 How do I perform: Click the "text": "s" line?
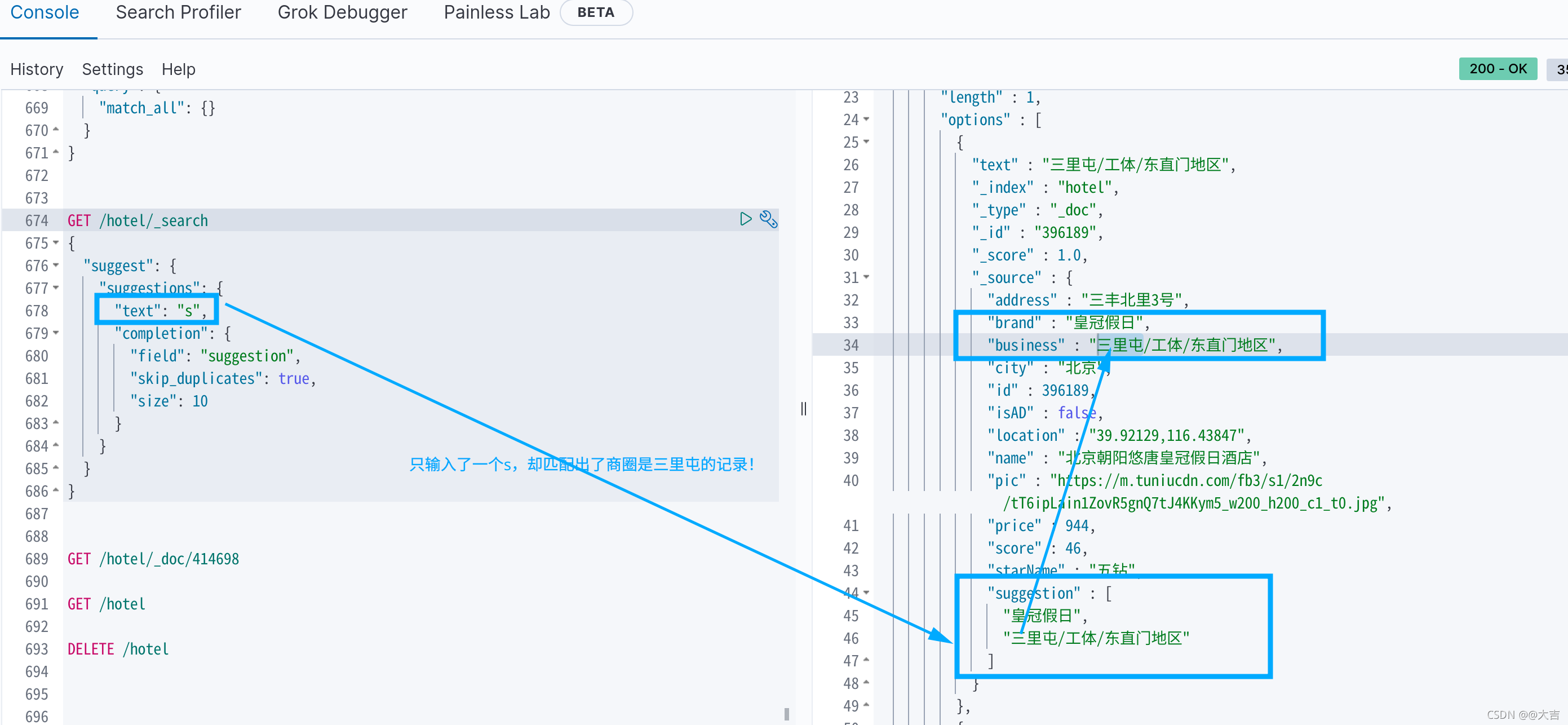pyautogui.click(x=161, y=311)
